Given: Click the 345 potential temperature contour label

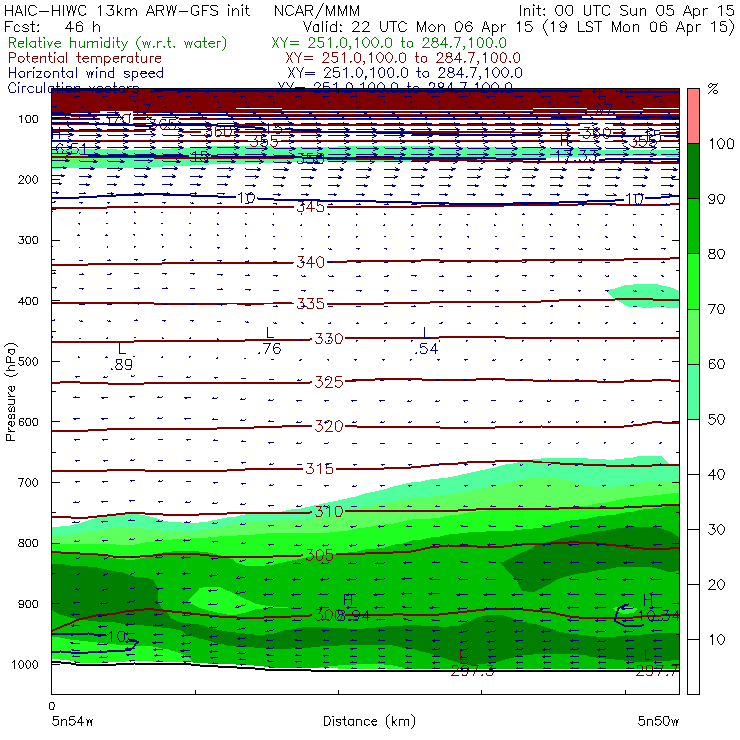Looking at the screenshot, I should pos(311,207).
